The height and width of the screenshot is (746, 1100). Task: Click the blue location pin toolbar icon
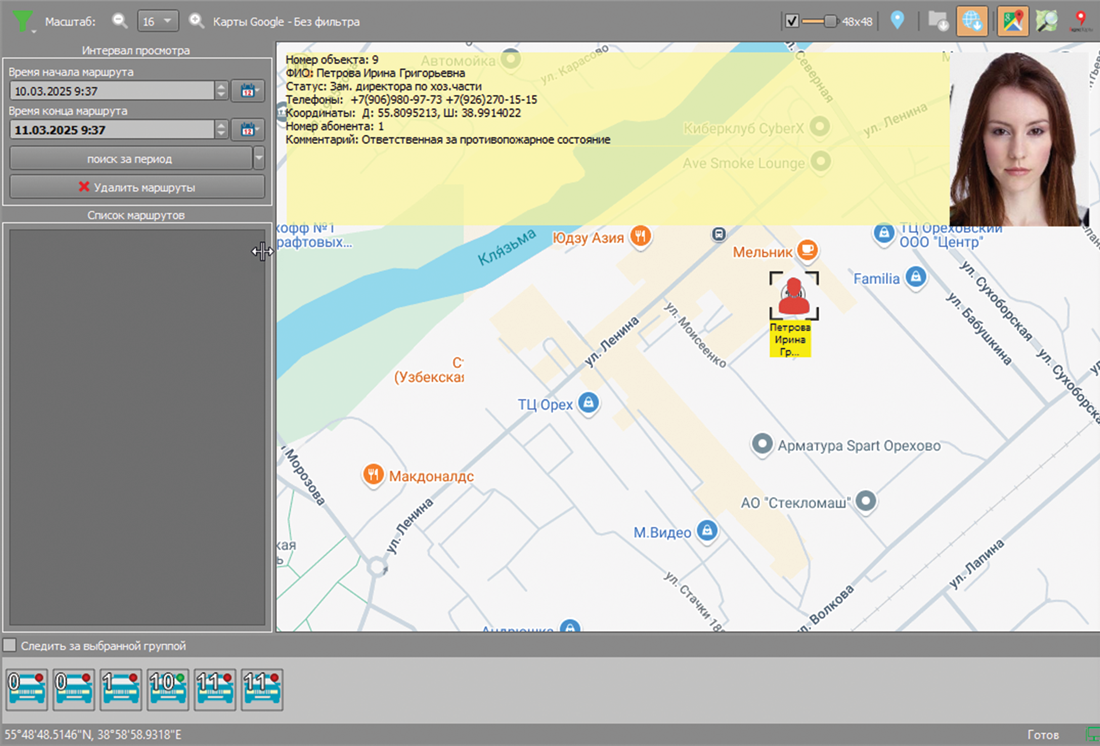pyautogui.click(x=897, y=20)
